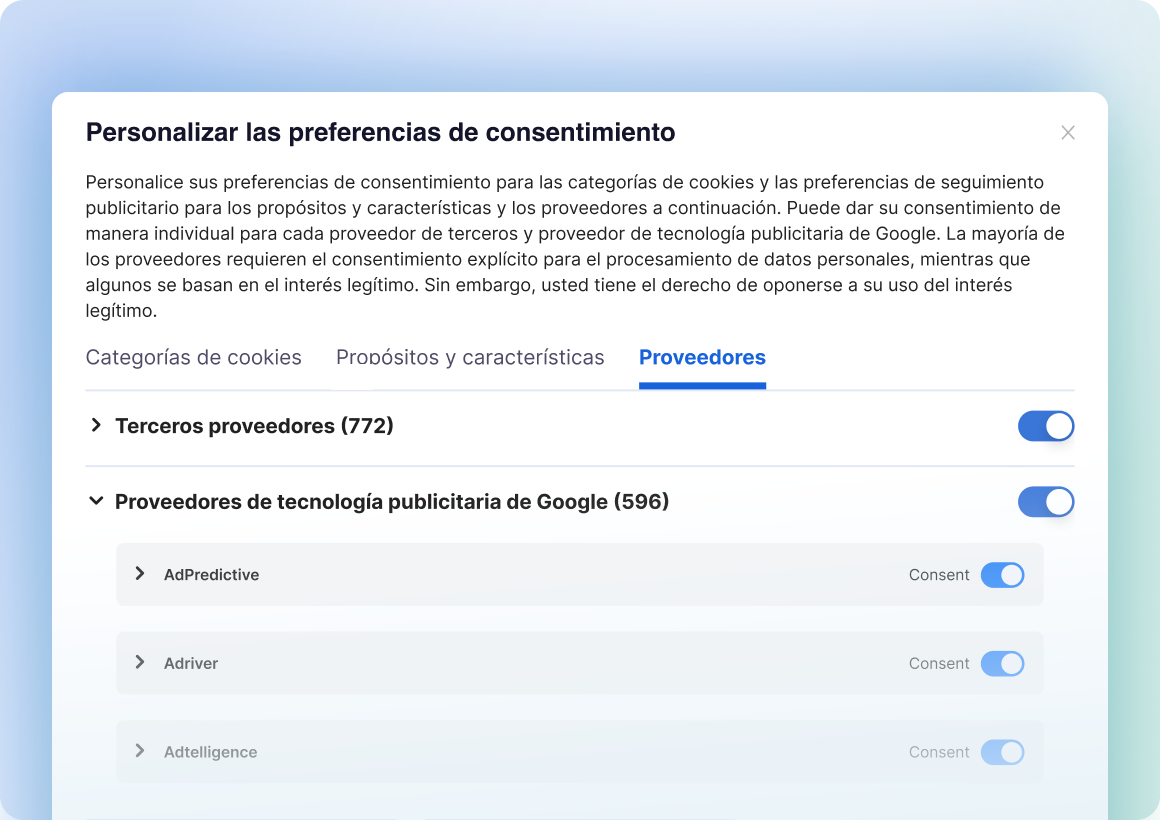Collapse the Google advertising providers chevron
1160x820 pixels.
point(96,501)
